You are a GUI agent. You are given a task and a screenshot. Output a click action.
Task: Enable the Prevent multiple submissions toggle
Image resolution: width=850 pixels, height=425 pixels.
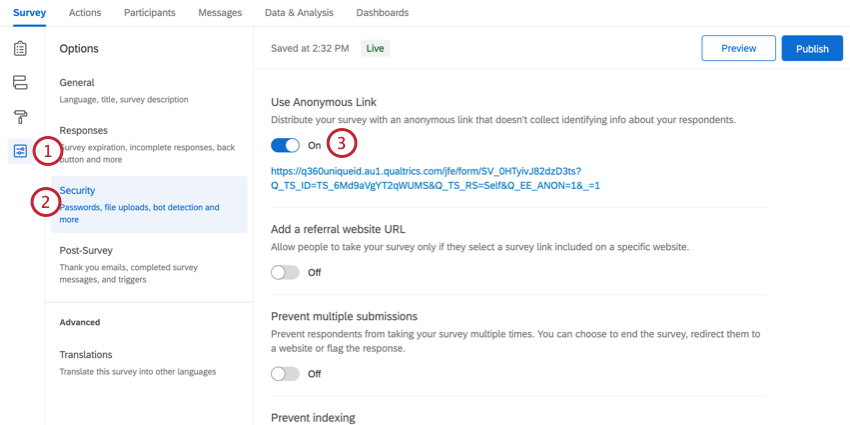(285, 374)
